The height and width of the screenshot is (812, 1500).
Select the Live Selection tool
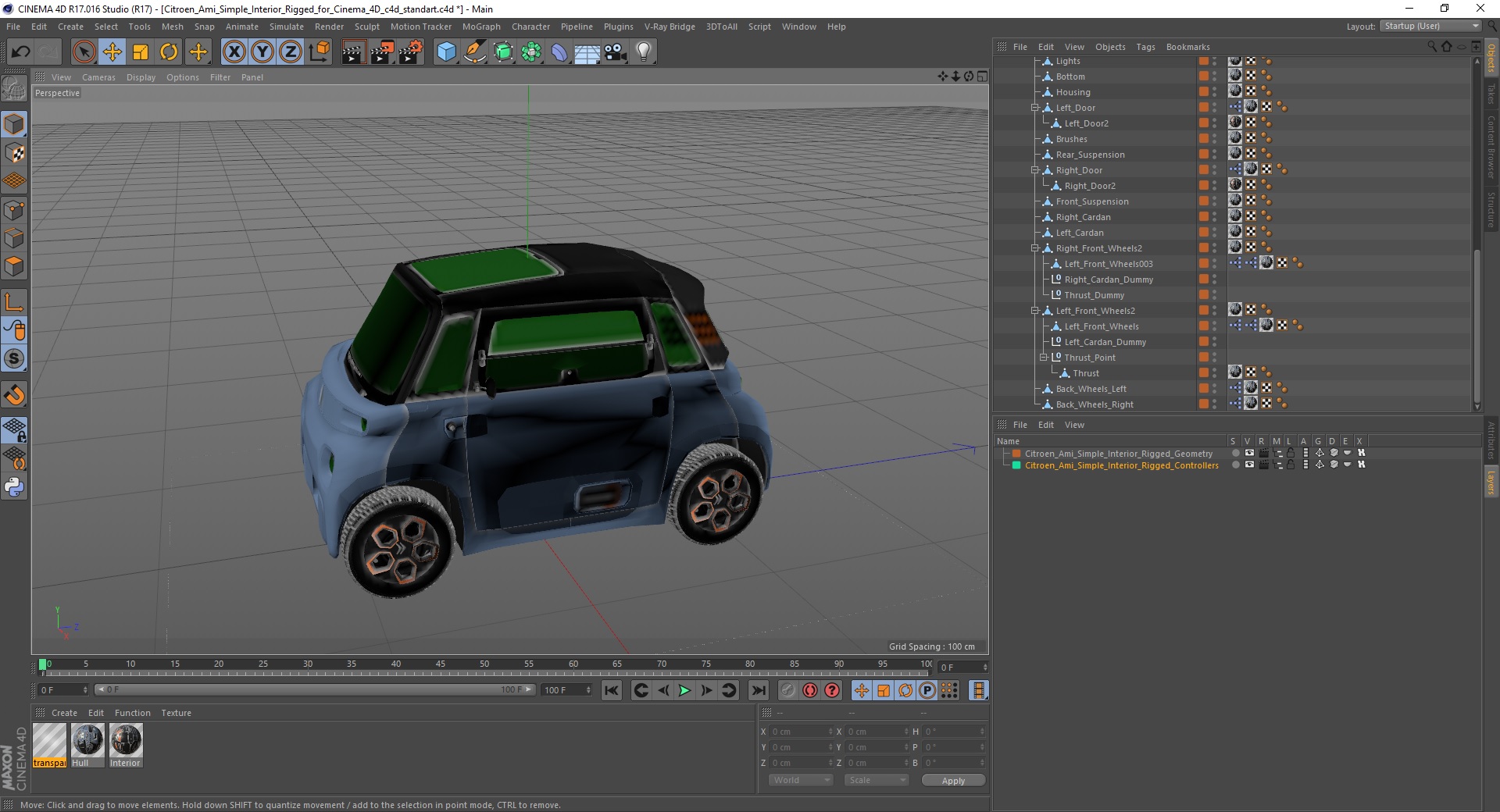84,52
